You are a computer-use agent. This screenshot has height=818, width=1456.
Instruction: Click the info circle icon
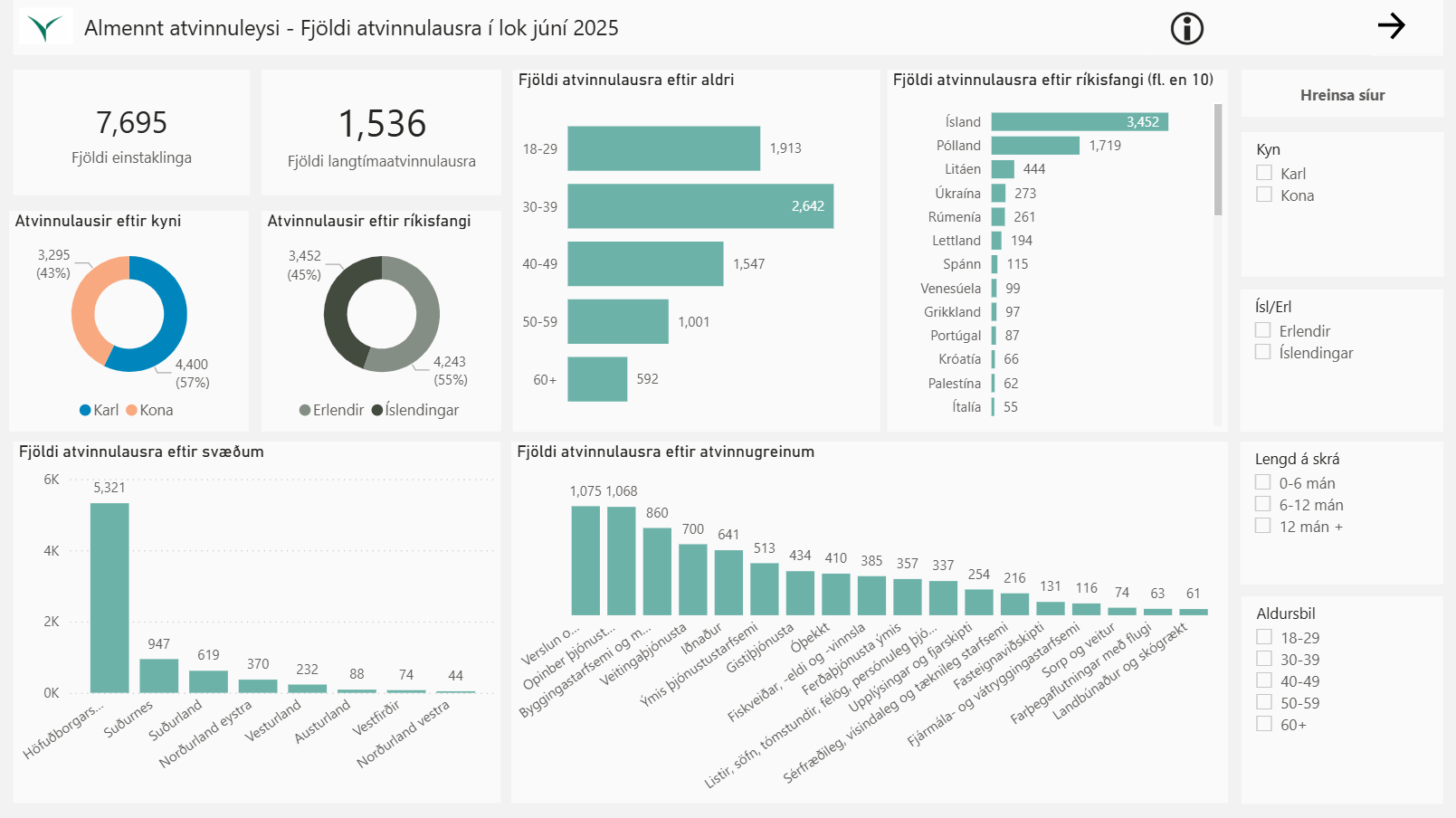(1186, 29)
